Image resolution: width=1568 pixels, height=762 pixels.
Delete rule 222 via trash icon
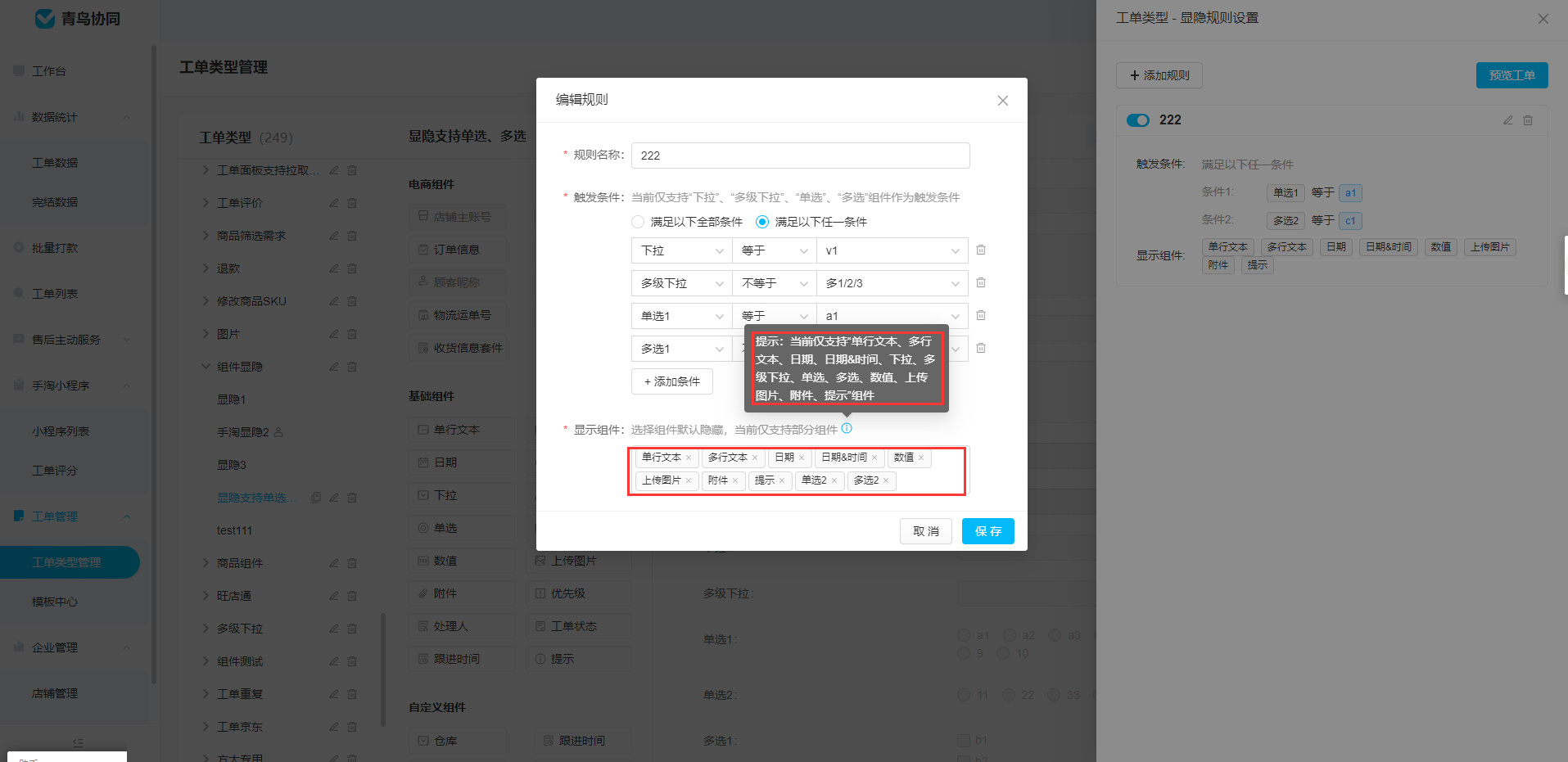coord(1528,120)
